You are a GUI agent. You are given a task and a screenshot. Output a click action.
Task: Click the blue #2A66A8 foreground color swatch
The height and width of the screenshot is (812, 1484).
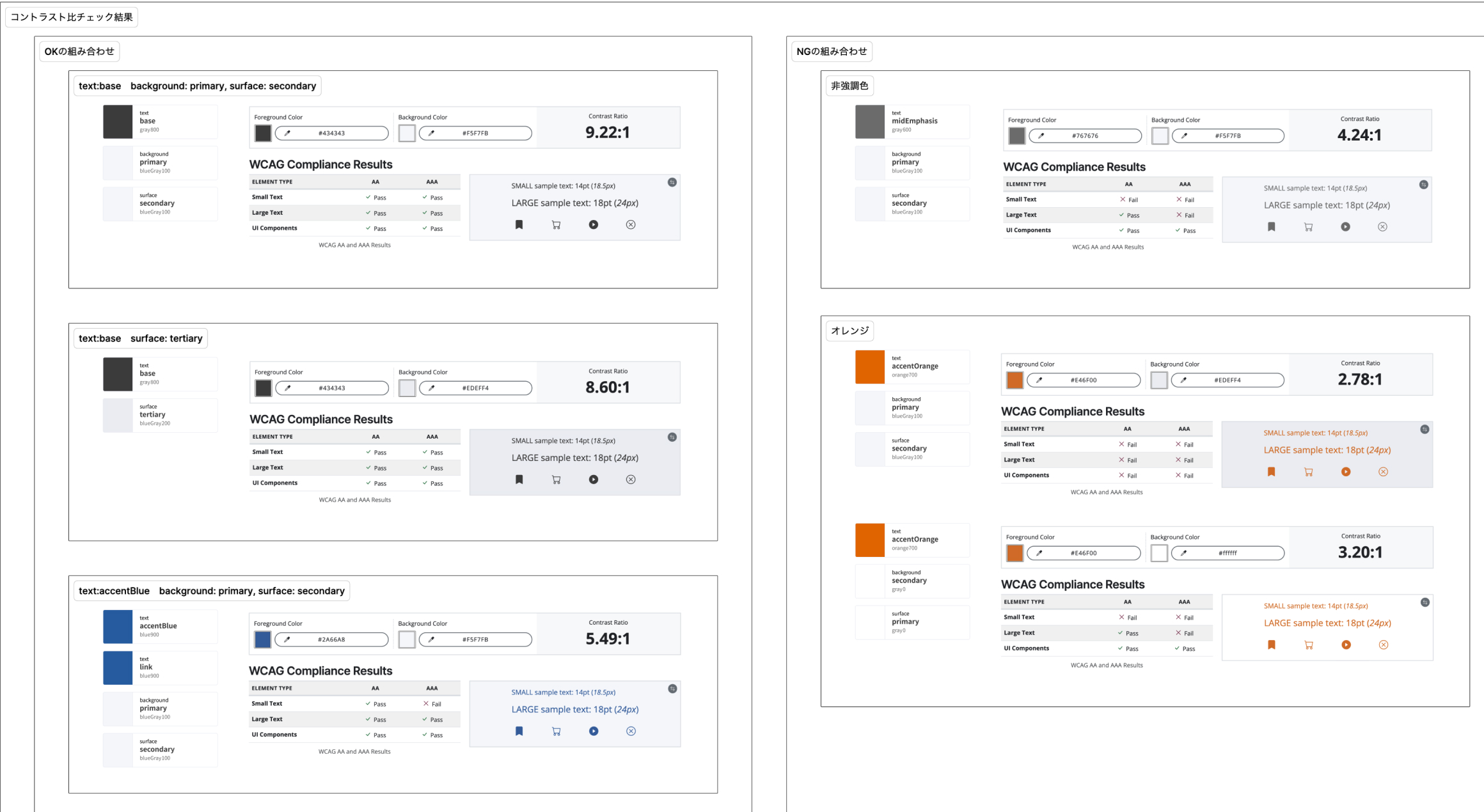click(263, 639)
